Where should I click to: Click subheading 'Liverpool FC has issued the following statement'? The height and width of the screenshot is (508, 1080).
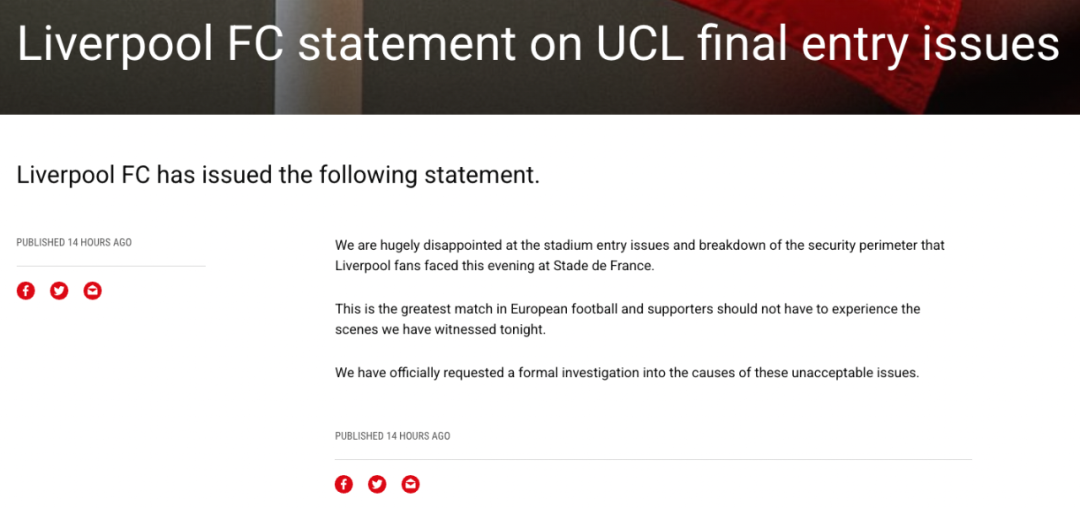278,175
